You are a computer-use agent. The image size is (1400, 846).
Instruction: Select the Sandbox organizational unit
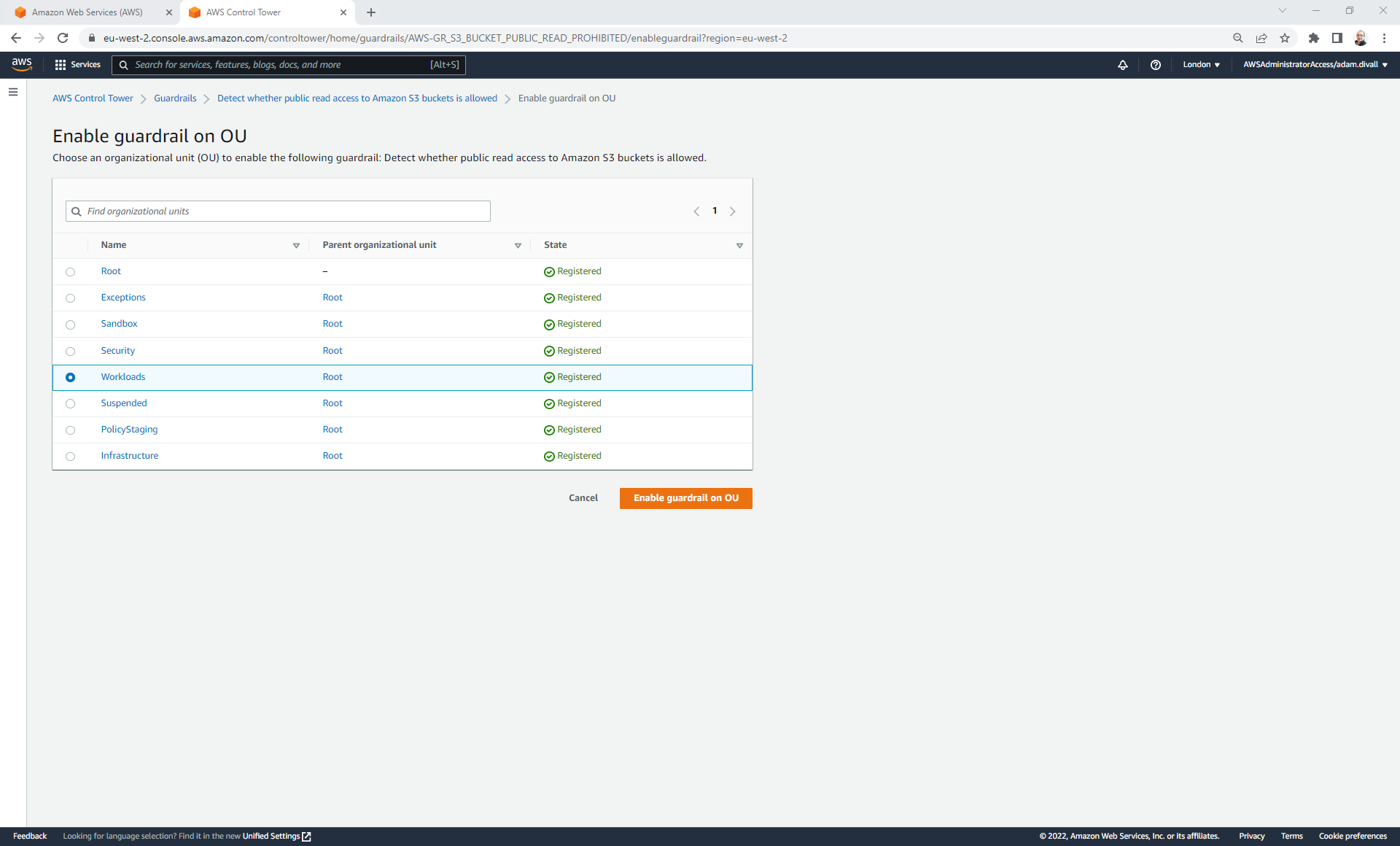pos(70,325)
